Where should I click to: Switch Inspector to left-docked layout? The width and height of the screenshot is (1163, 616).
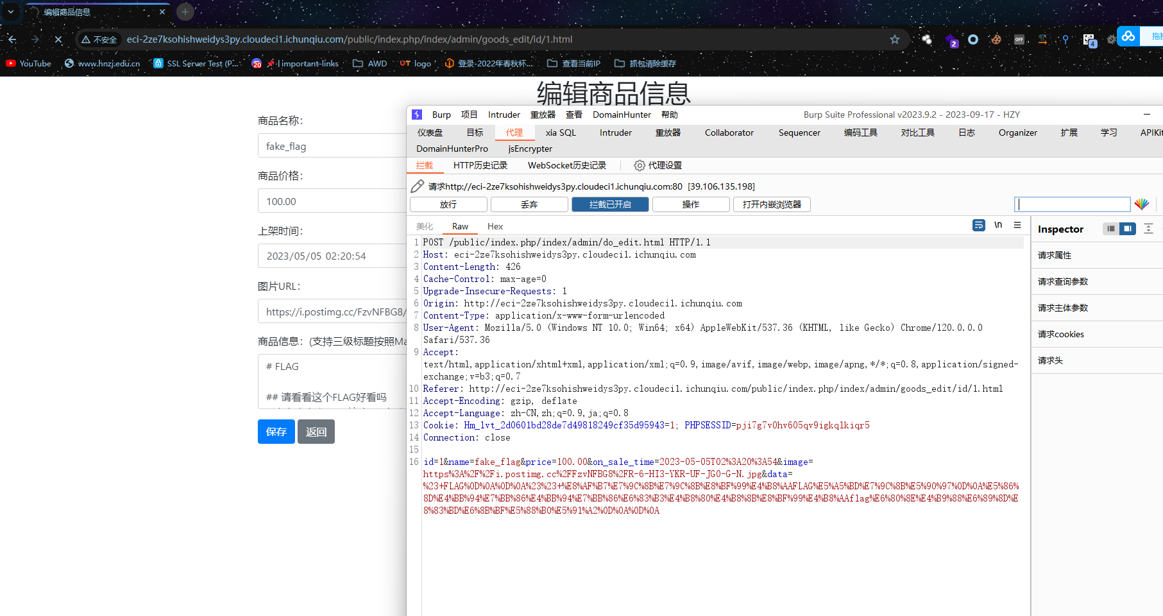coord(1110,229)
